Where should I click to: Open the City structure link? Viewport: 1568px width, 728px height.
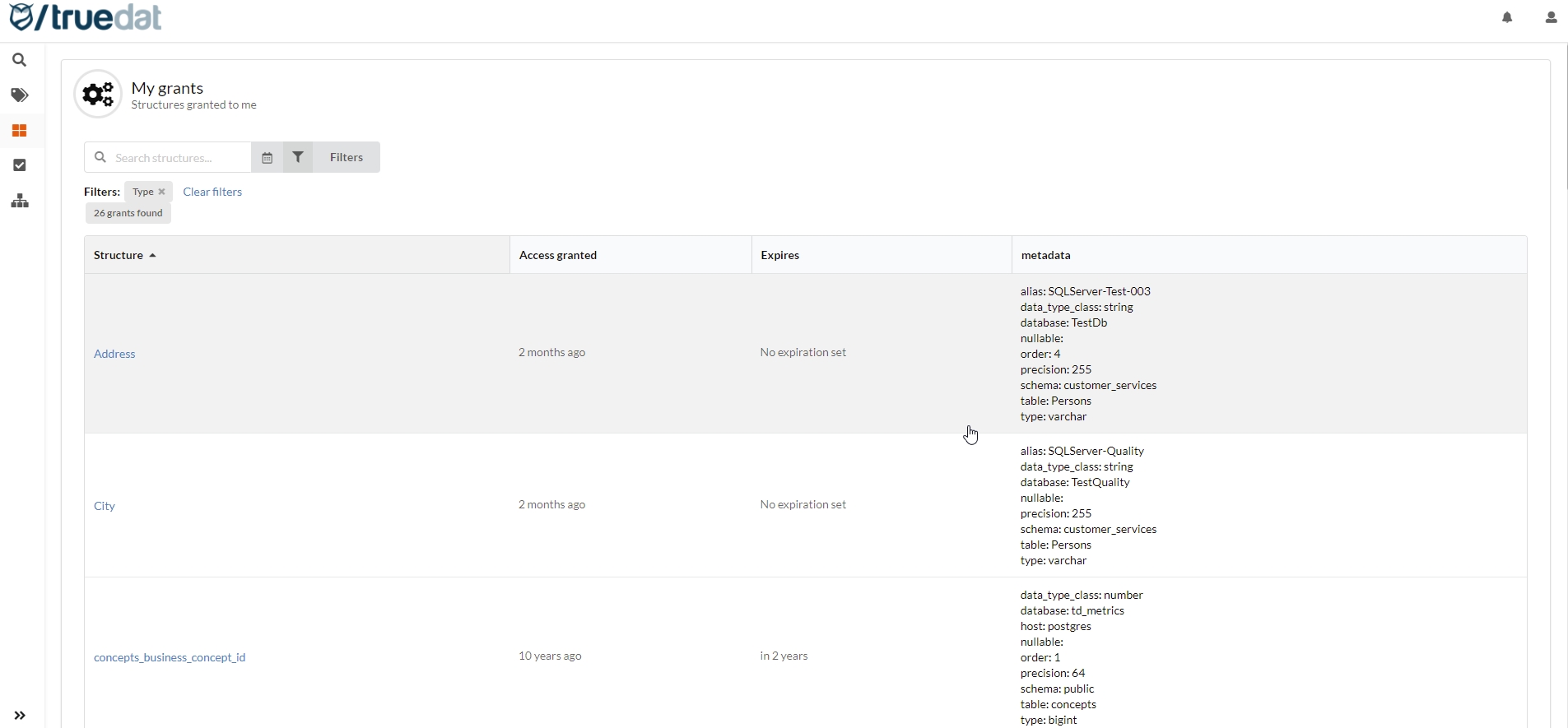pos(105,507)
